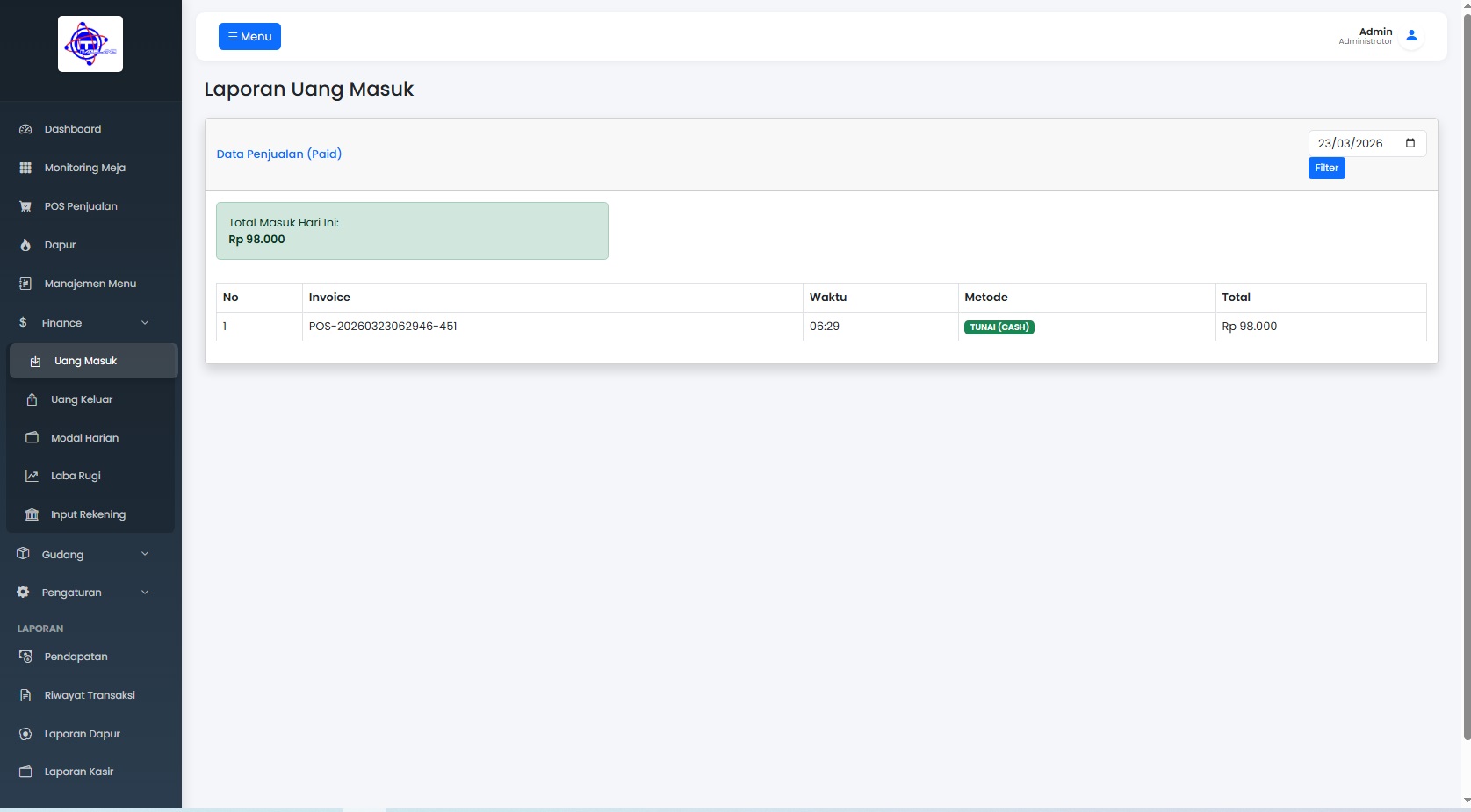
Task: Open the Monitoring Meja page
Action: pyautogui.click(x=85, y=168)
